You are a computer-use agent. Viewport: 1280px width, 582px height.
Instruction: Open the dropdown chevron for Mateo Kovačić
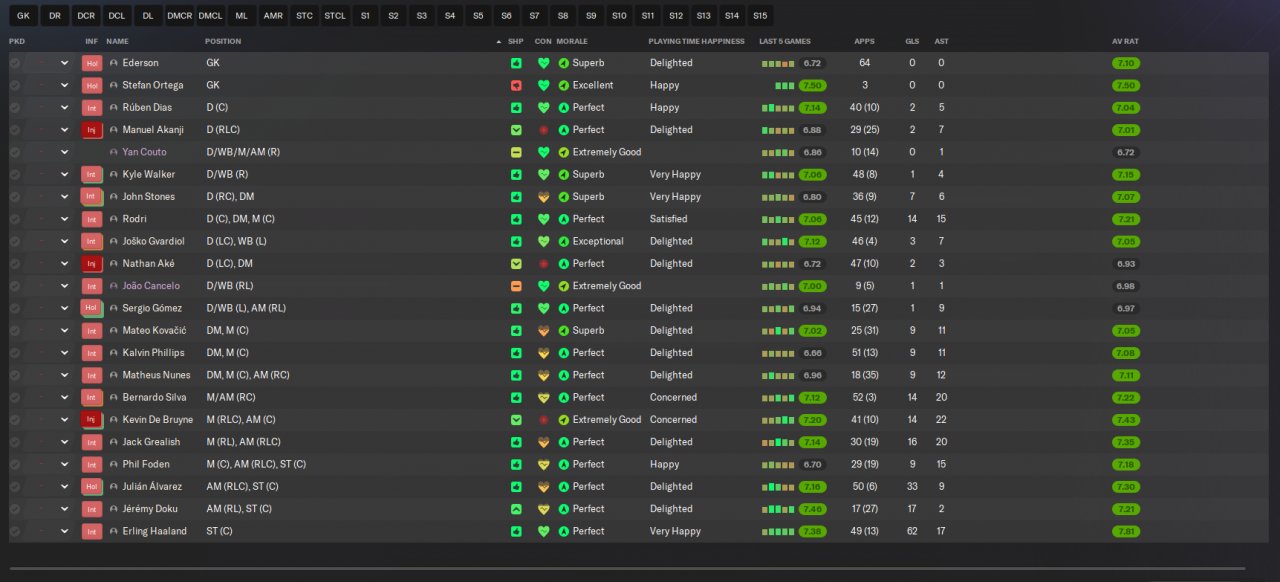(x=65, y=331)
